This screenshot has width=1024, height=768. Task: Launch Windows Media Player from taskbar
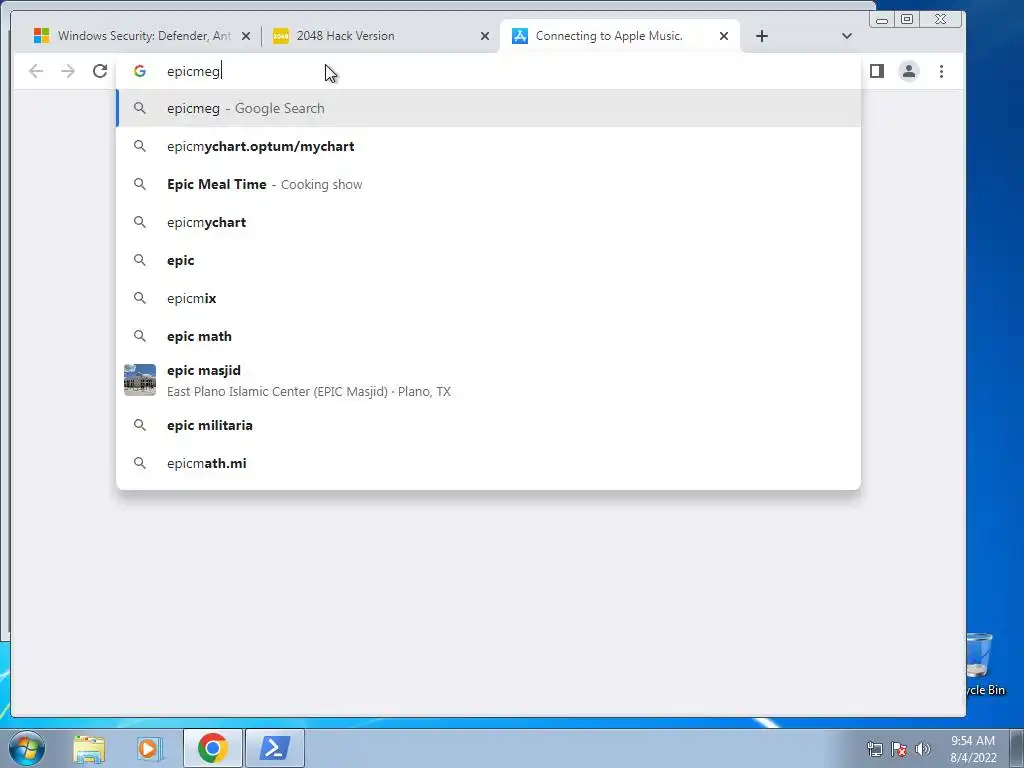click(150, 749)
